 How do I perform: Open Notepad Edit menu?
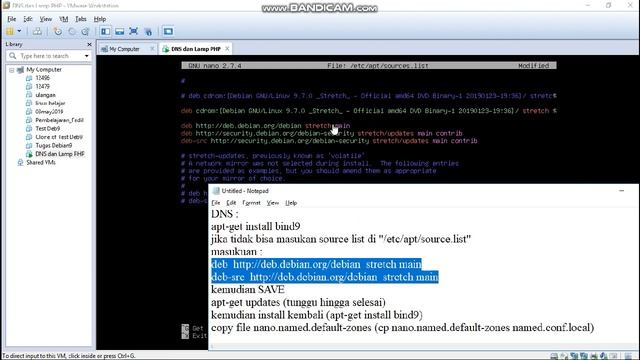[231, 203]
